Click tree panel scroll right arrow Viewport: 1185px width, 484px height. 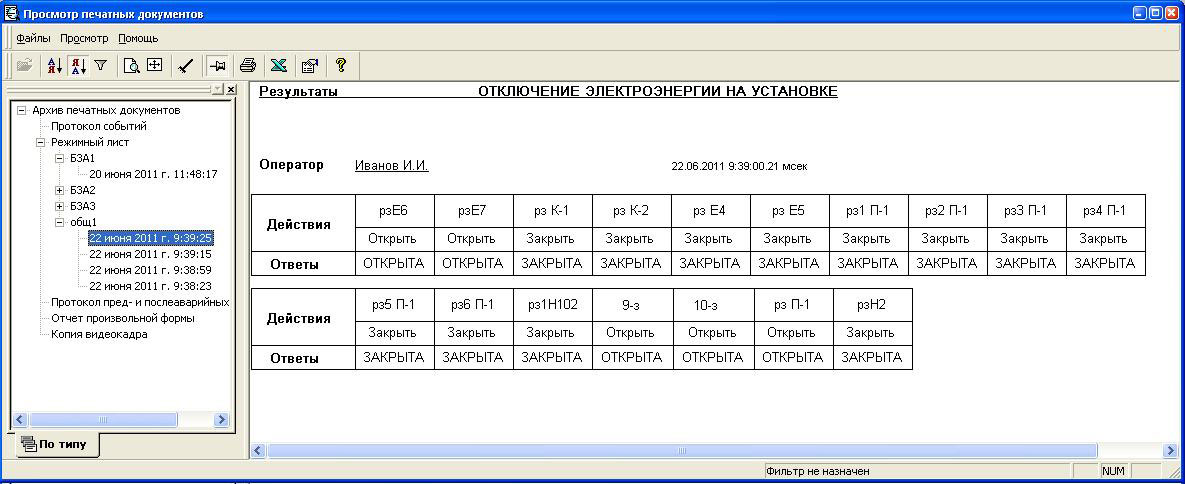(221, 419)
